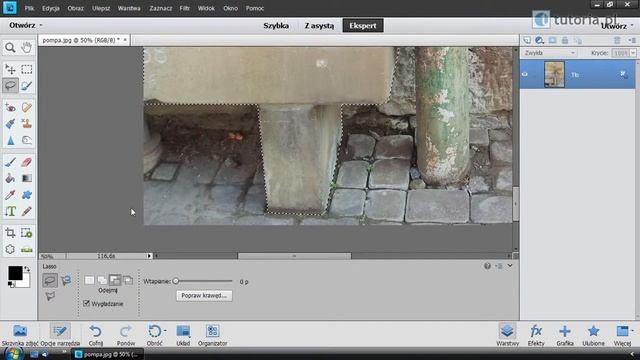Image resolution: width=640 pixels, height=360 pixels.
Task: Select the Type (T) tool
Action: pos(10,211)
